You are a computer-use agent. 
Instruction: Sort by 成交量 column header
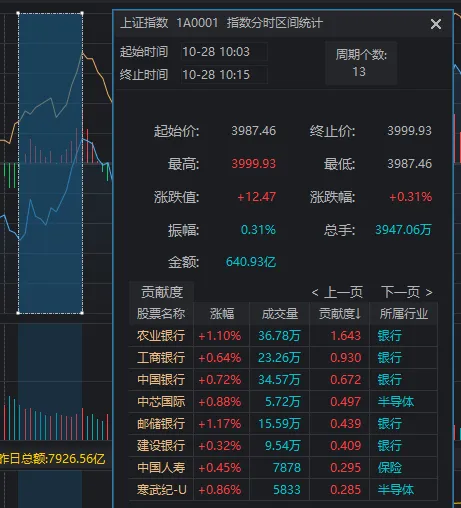[x=280, y=314]
